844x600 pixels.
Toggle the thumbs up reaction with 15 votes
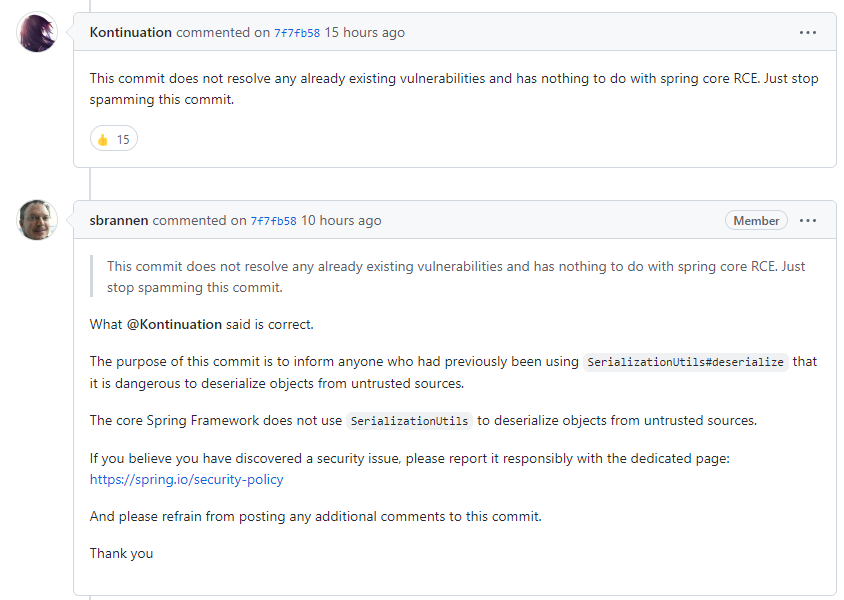(x=114, y=139)
